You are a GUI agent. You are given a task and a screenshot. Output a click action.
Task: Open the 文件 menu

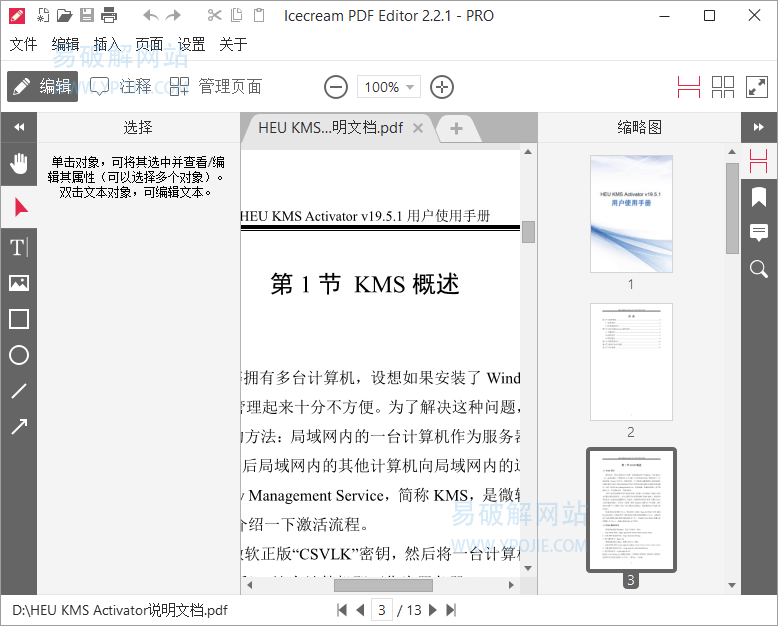pyautogui.click(x=23, y=44)
